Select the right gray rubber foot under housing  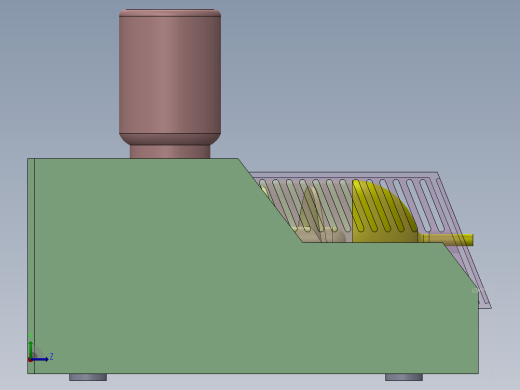click(x=404, y=377)
